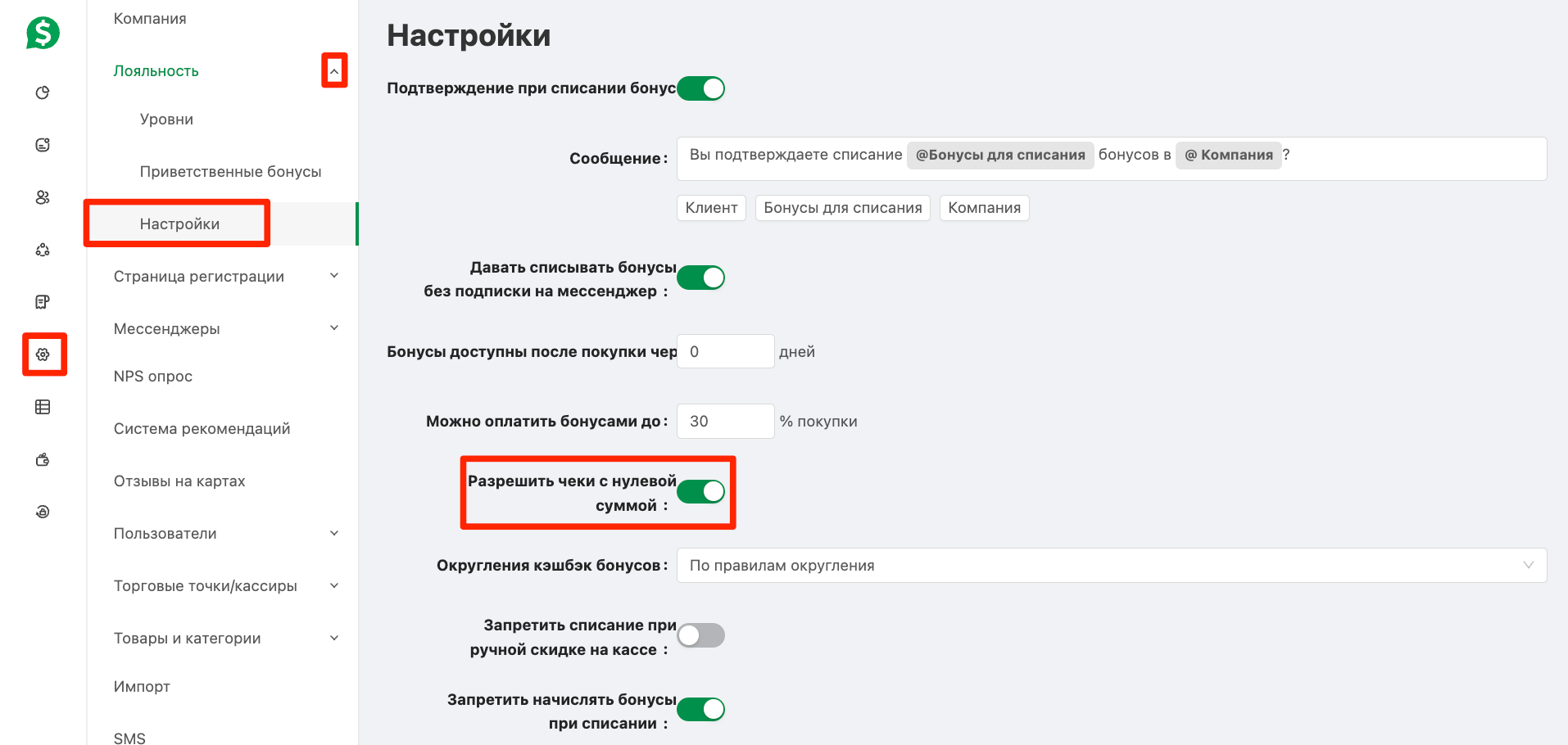This screenshot has height=745, width=1568.
Task: Open the clients people icon
Action: click(x=43, y=197)
